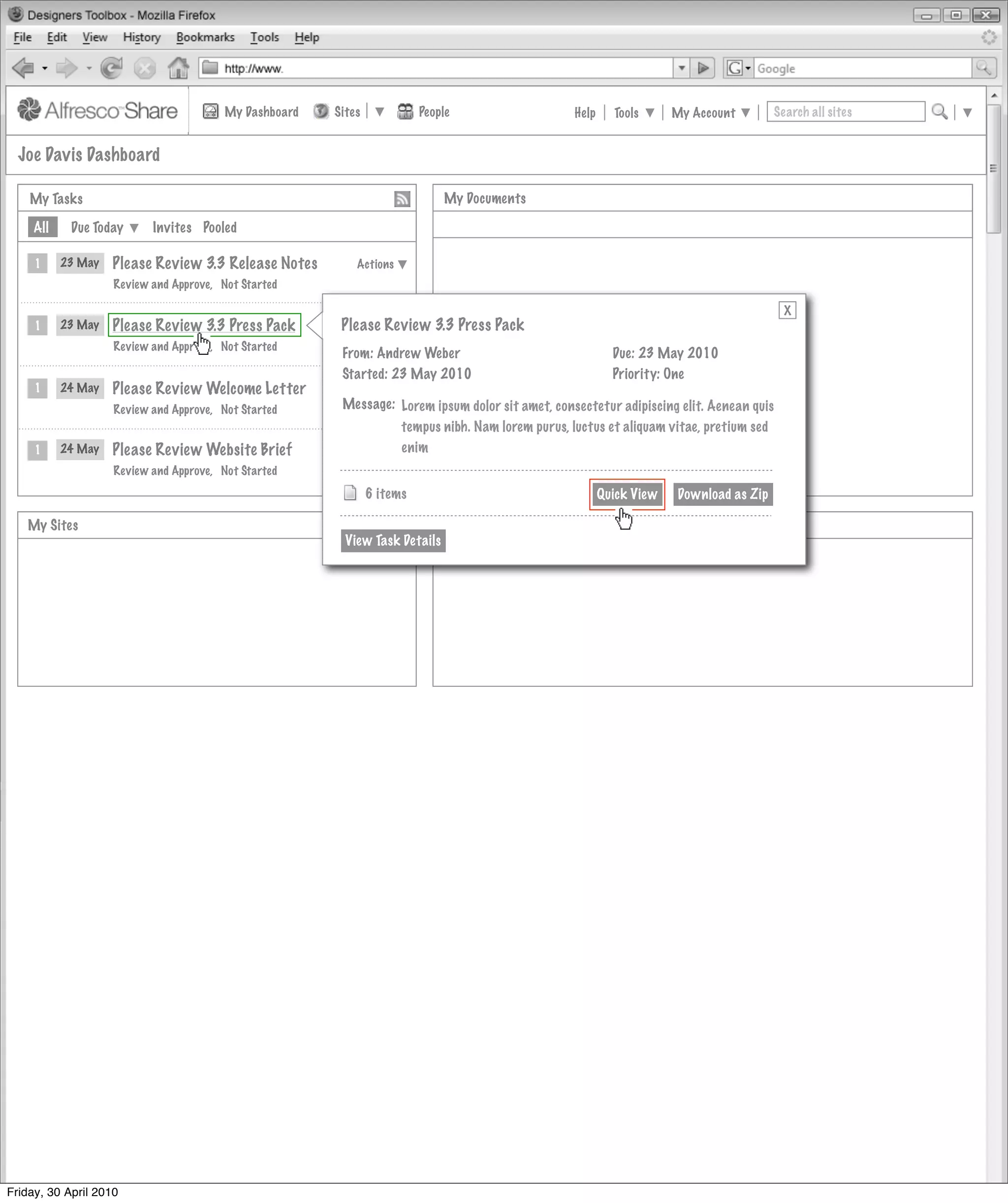The height and width of the screenshot is (1203, 1008).
Task: Click the magnifier icon beside Search all sites
Action: coord(939,112)
